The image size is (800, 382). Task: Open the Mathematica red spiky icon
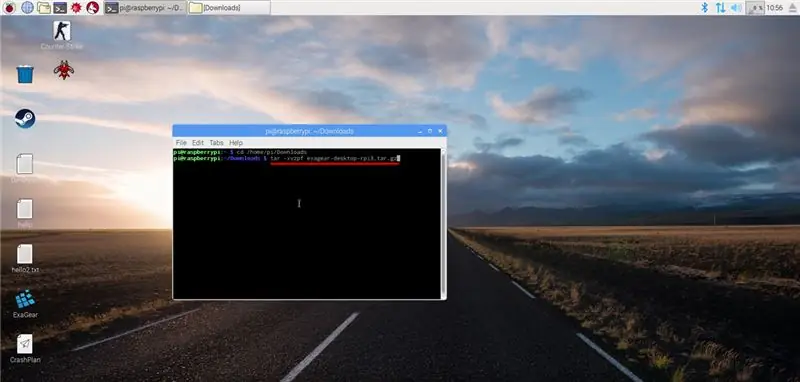click(76, 7)
